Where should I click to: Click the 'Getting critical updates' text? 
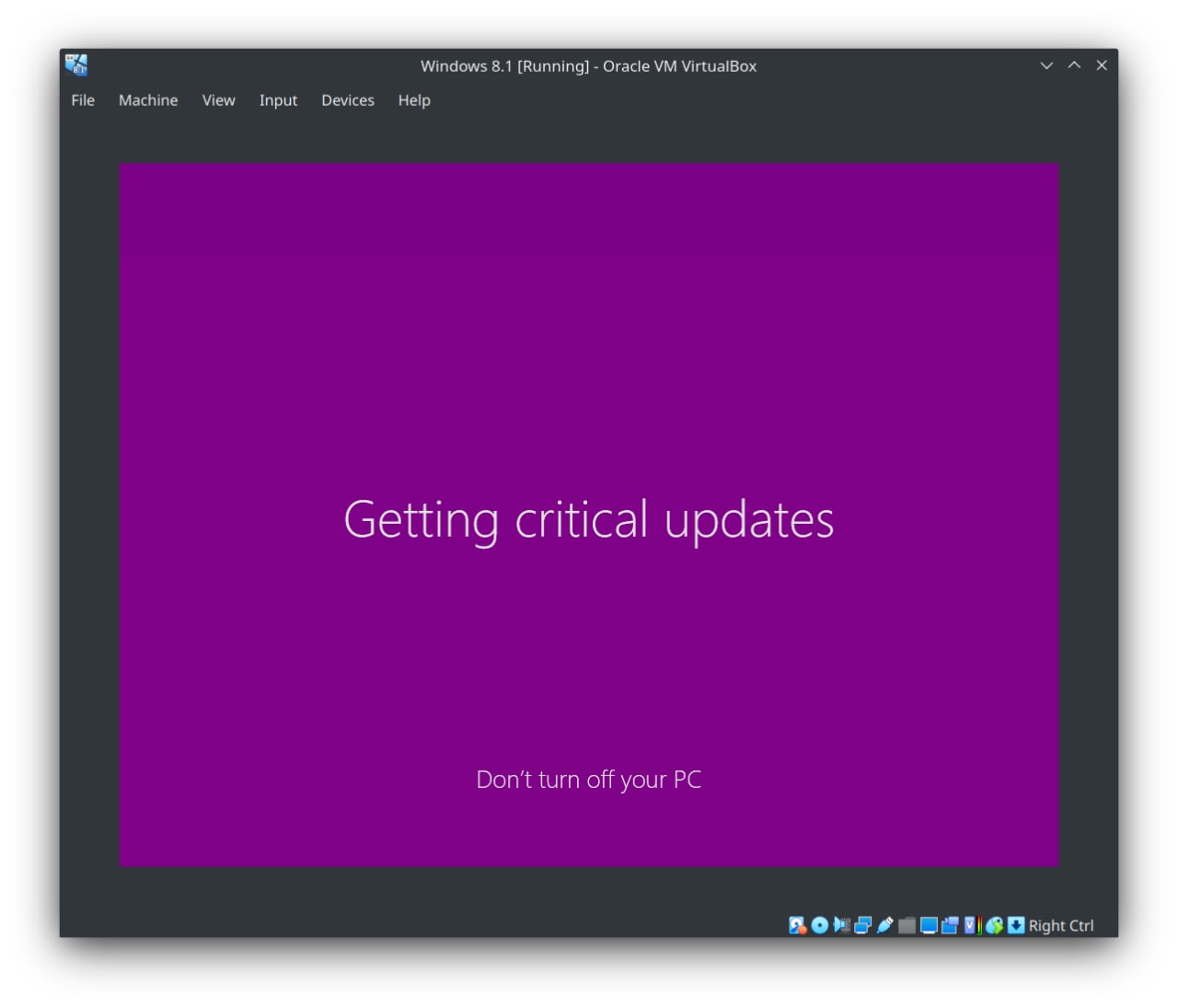(x=589, y=520)
